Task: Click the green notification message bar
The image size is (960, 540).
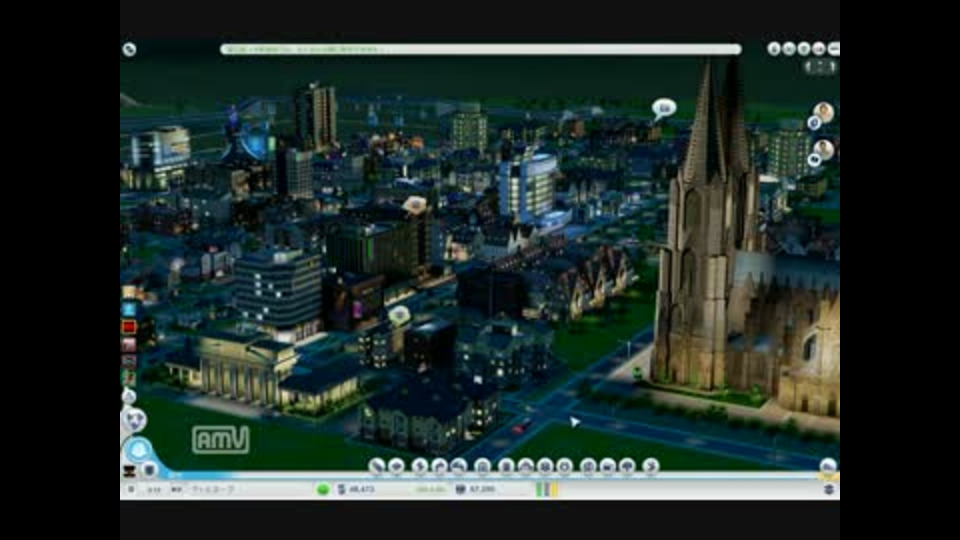Action: pyautogui.click(x=481, y=49)
